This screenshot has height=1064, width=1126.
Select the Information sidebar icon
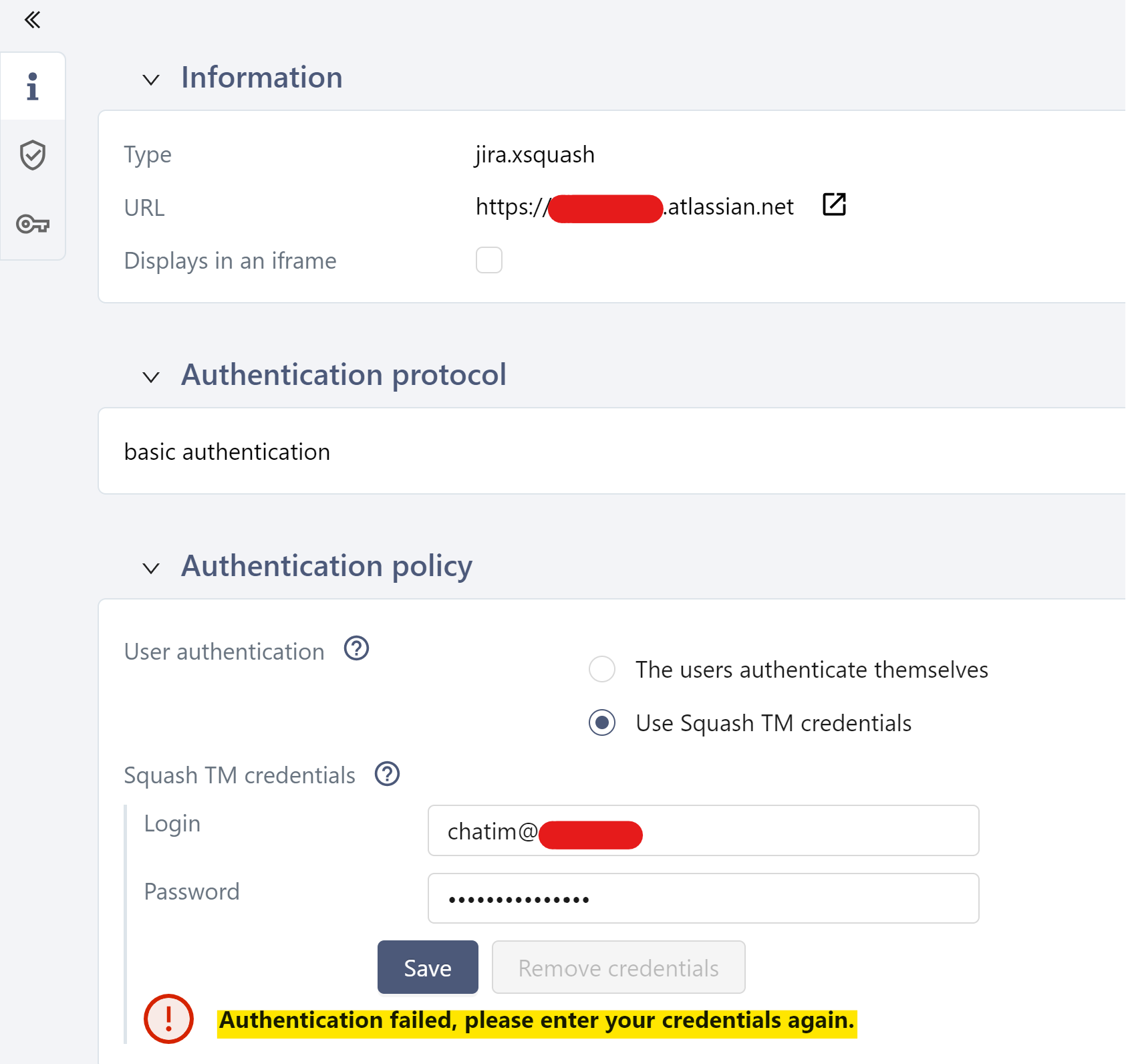coord(33,86)
